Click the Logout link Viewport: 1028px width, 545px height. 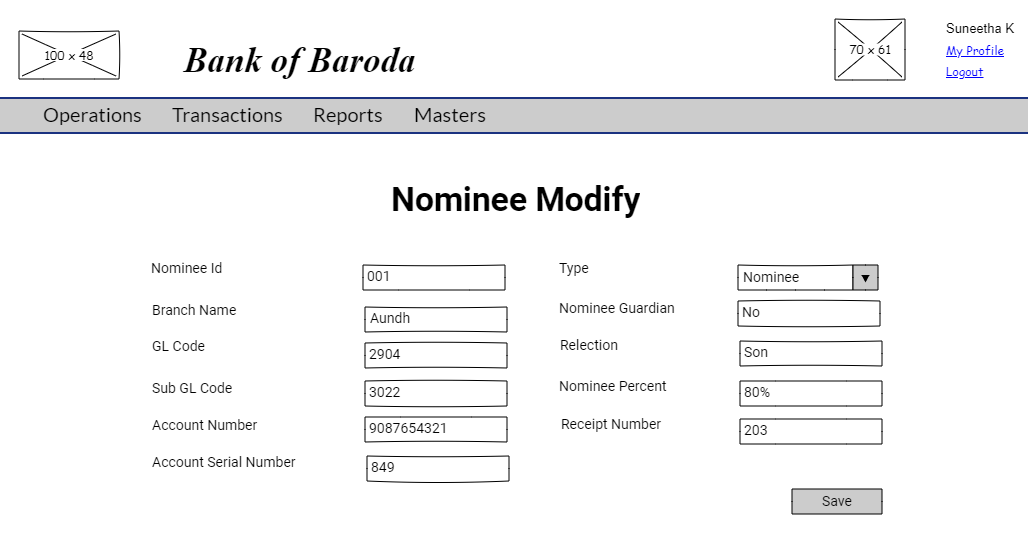pyautogui.click(x=964, y=72)
